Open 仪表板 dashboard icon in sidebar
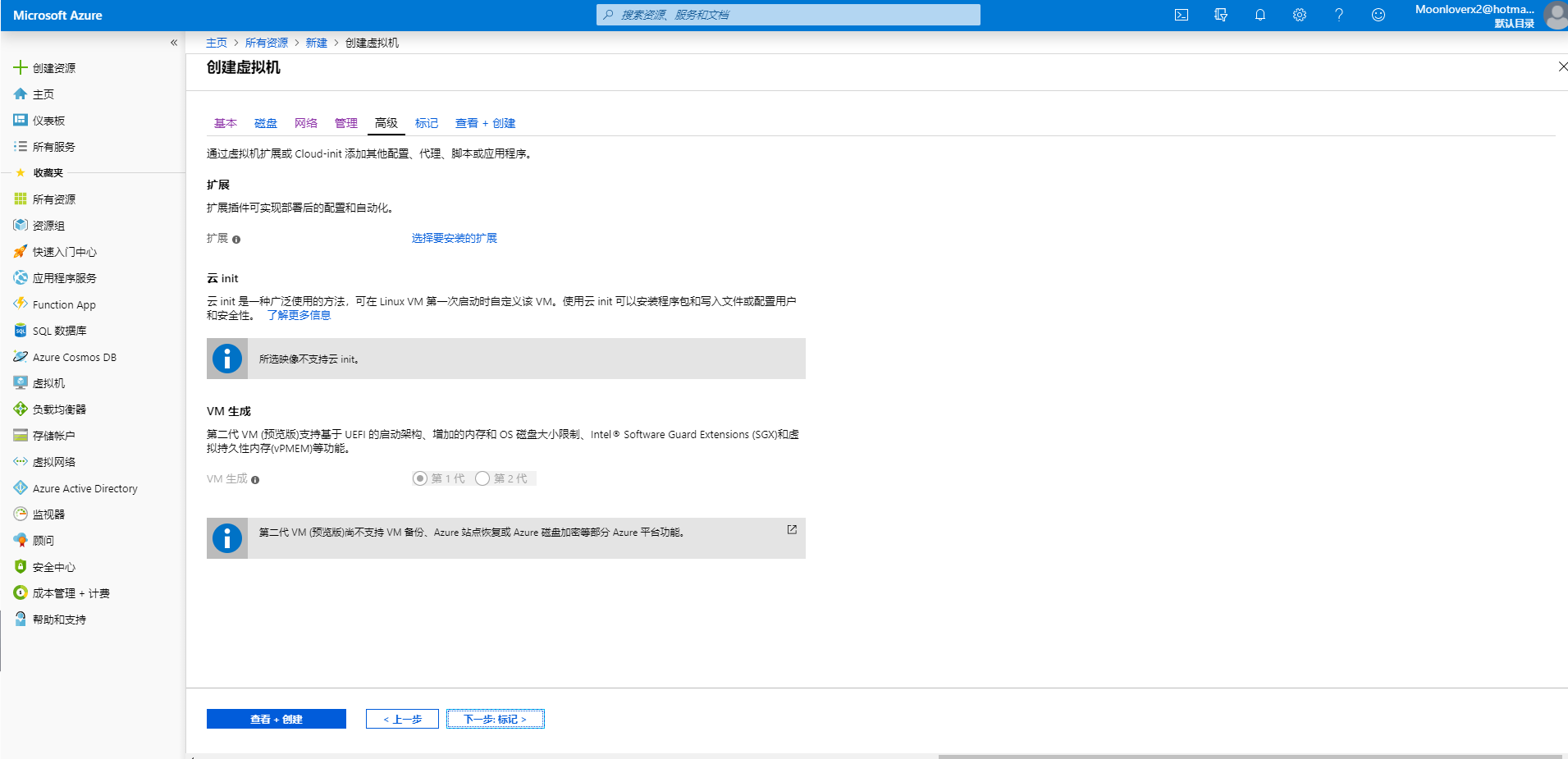1568x759 pixels. tap(21, 120)
